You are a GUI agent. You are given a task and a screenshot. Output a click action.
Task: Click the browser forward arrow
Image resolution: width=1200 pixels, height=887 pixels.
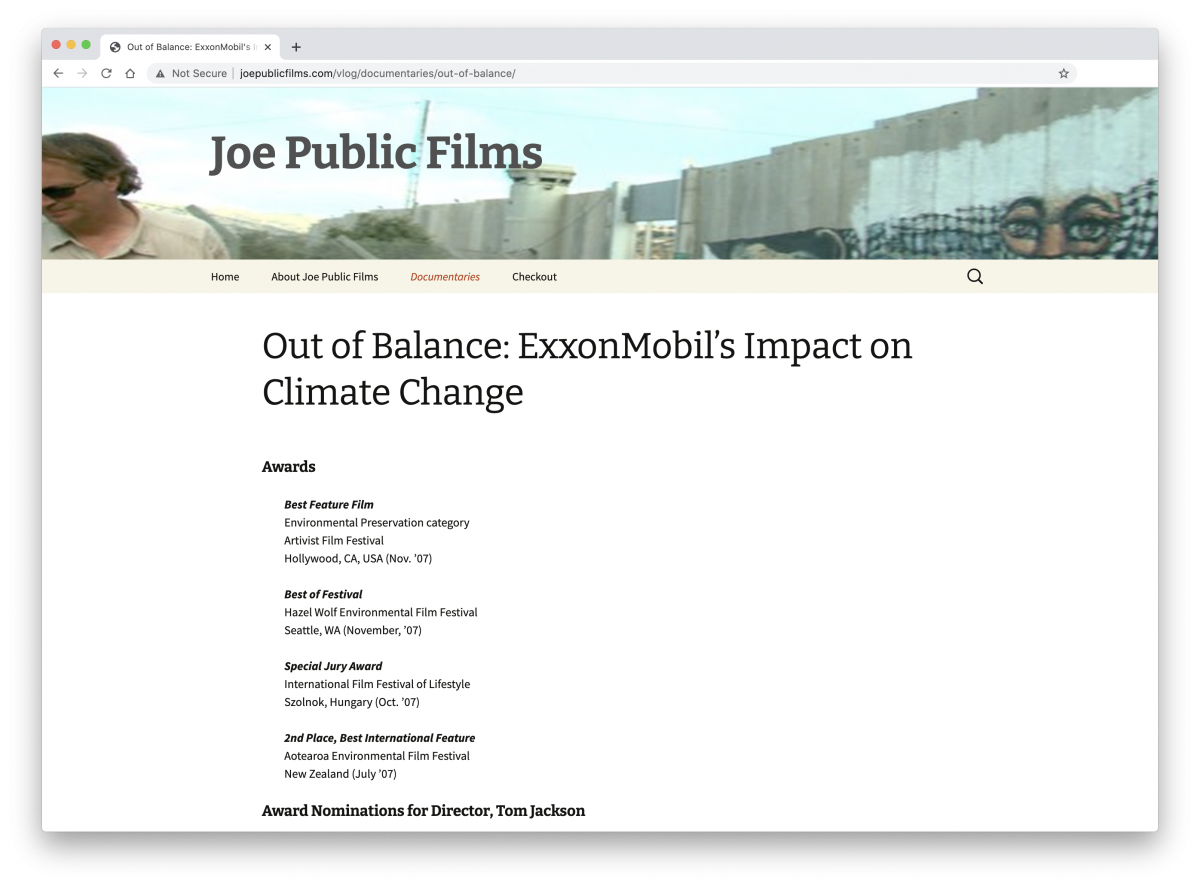pyautogui.click(x=82, y=73)
